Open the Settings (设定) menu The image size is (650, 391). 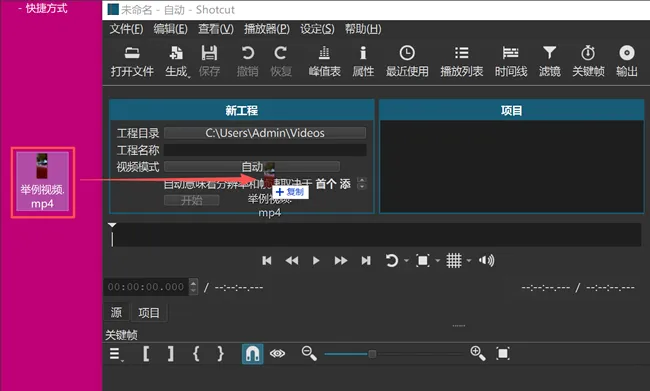click(317, 29)
